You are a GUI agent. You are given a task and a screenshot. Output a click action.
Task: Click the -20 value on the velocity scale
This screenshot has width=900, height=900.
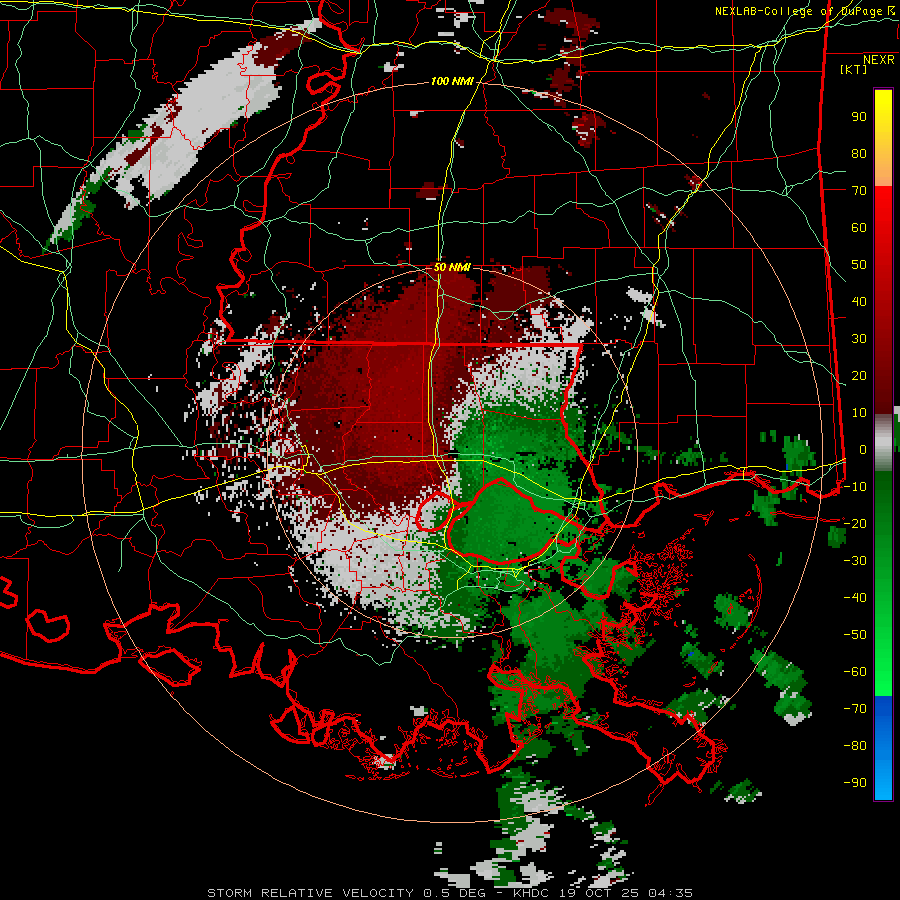point(855,523)
